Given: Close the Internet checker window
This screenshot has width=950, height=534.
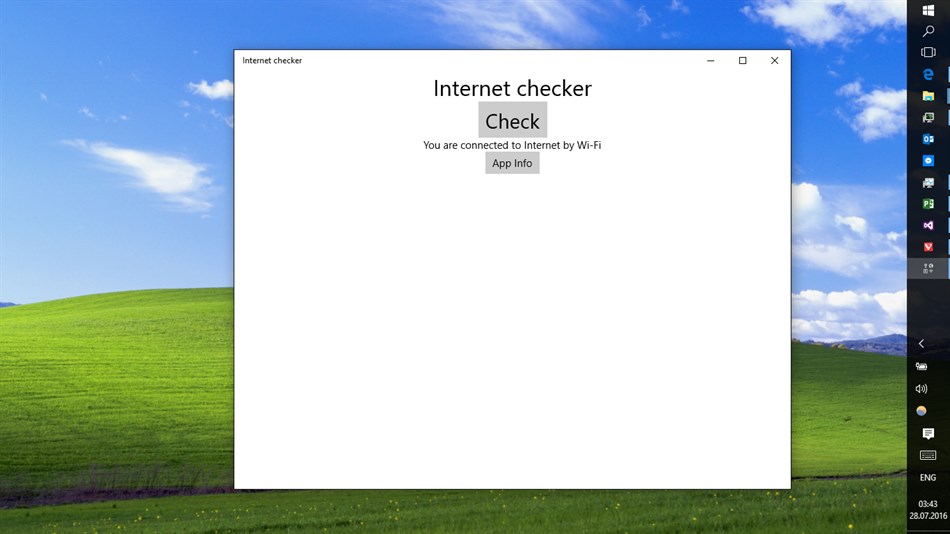Looking at the screenshot, I should (x=774, y=61).
